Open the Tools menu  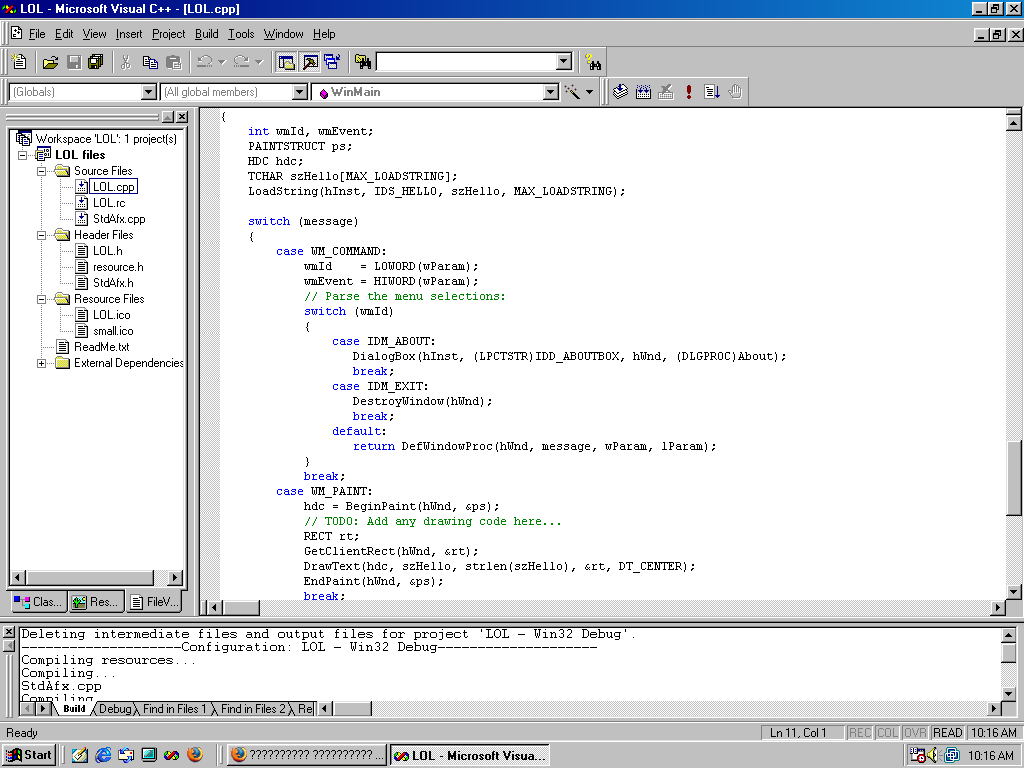click(241, 34)
